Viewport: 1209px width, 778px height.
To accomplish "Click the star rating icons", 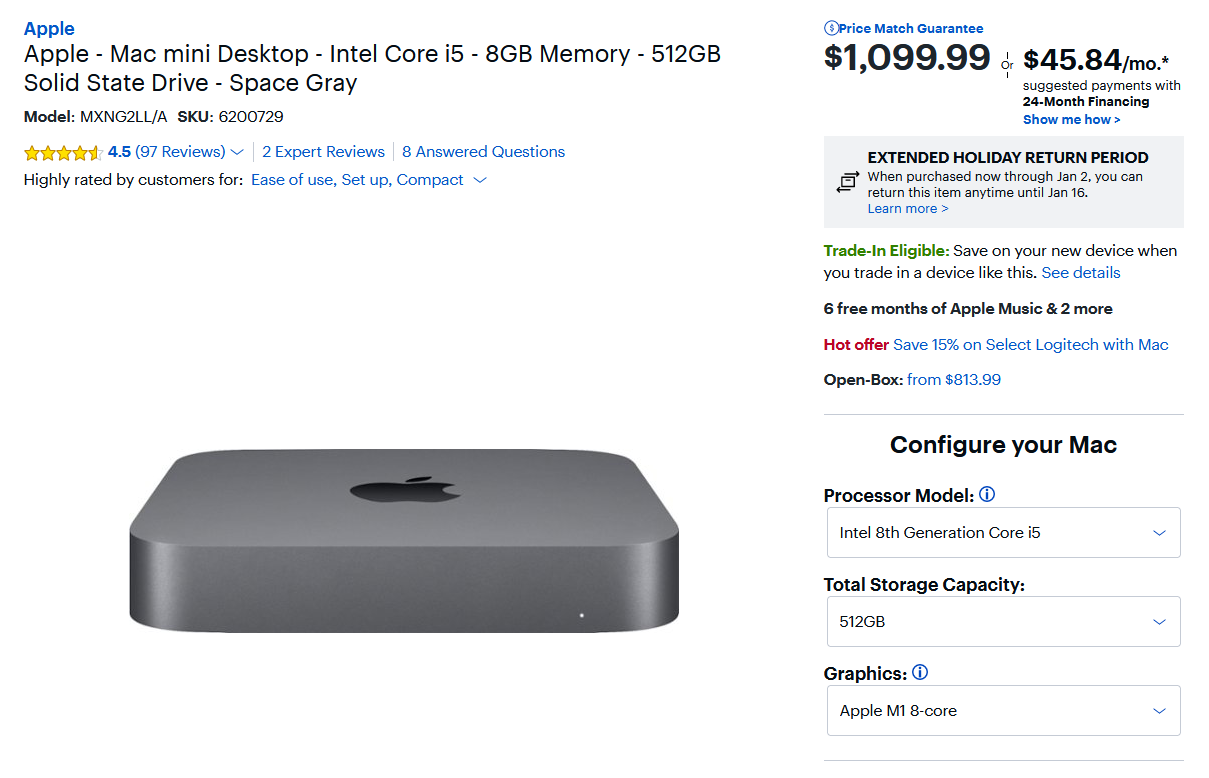I will point(63,152).
